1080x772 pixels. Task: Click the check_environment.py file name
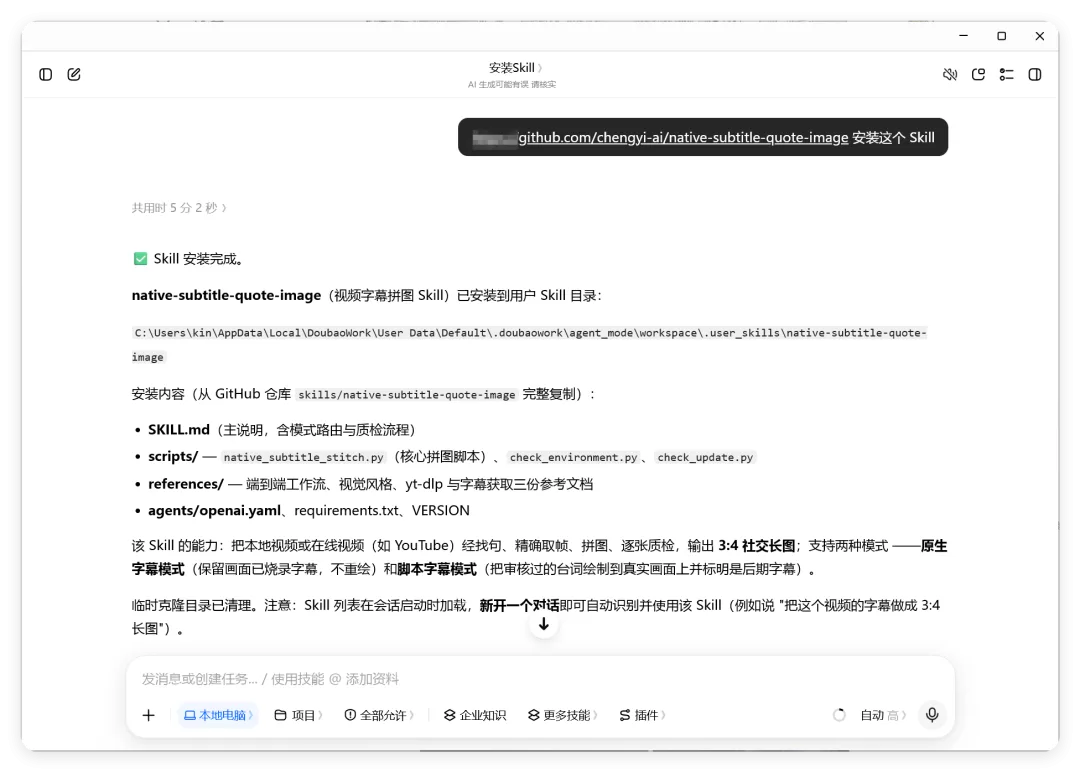[573, 457]
